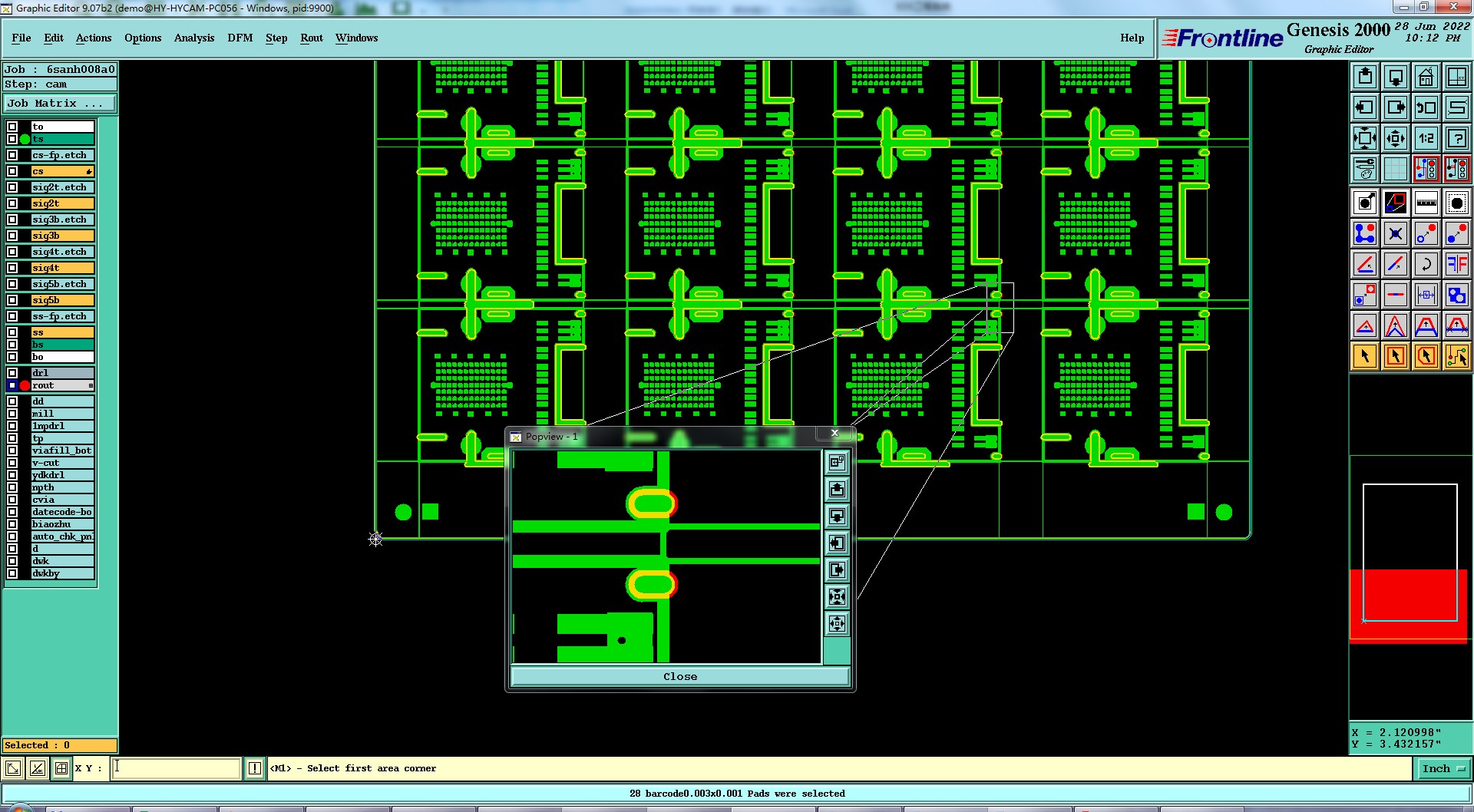Screen dimensions: 1474x812
Task: Click the mirror F icon
Action: (1457, 264)
